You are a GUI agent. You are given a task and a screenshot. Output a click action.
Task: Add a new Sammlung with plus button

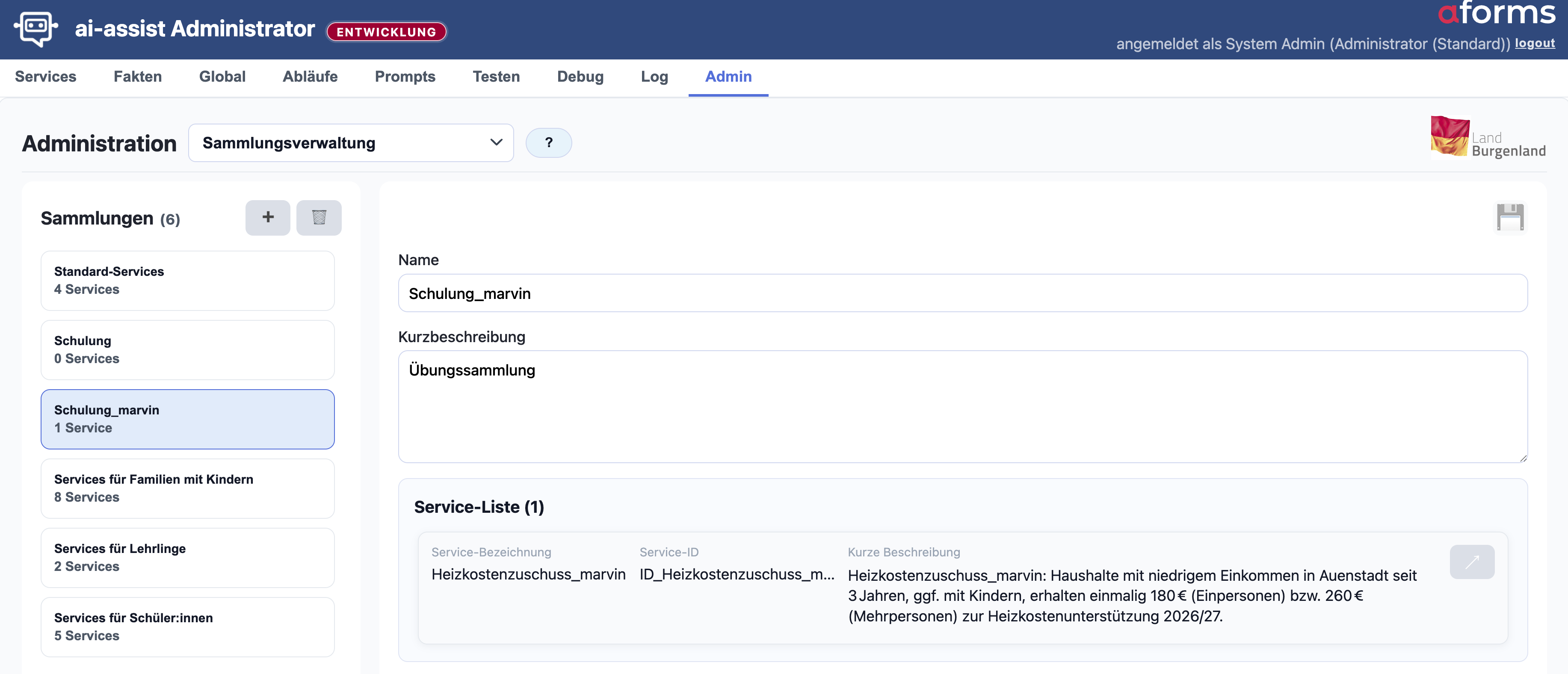click(268, 217)
